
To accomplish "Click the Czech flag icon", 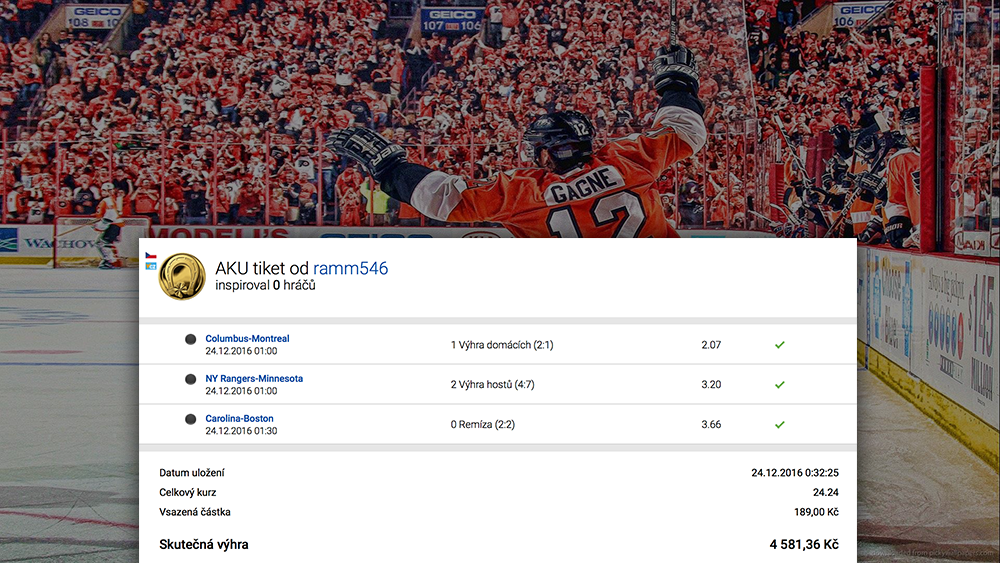I will click(151, 256).
